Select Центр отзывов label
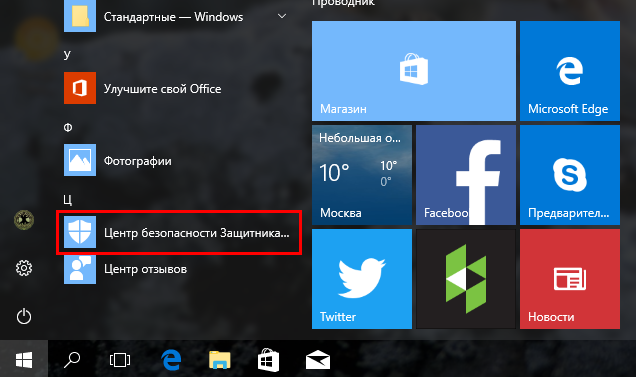The width and height of the screenshot is (636, 377). point(146,269)
